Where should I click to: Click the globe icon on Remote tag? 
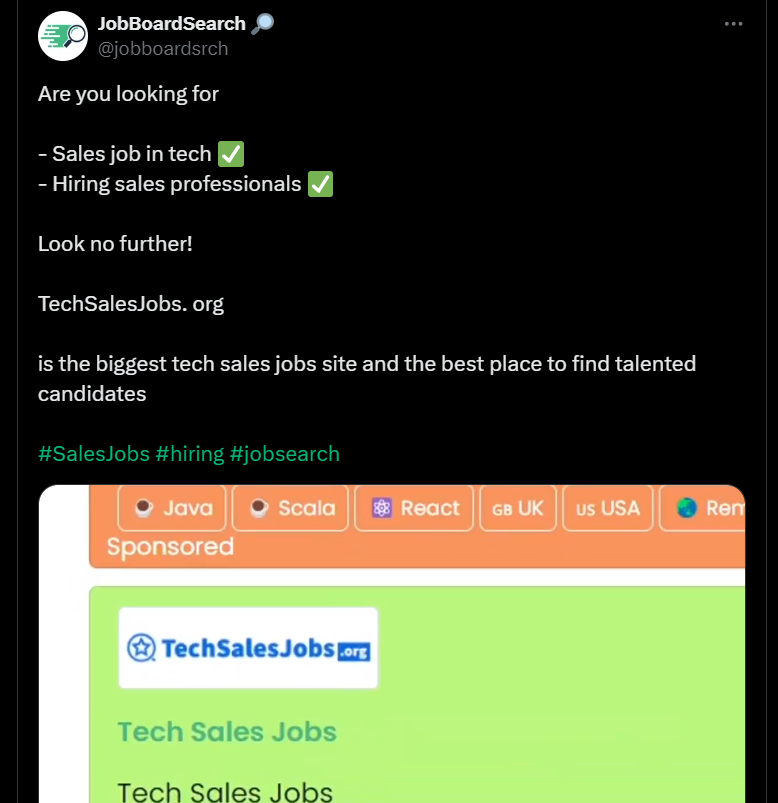tap(687, 508)
